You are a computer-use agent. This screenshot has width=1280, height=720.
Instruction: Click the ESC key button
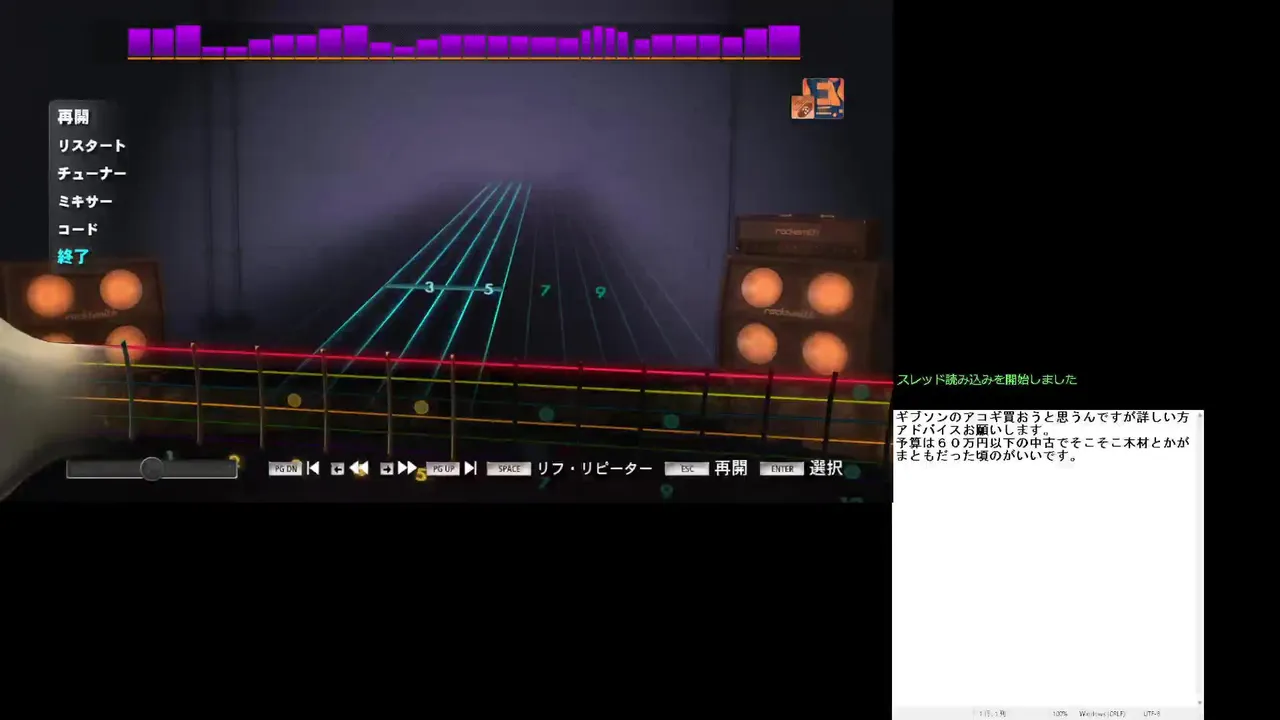(x=687, y=469)
